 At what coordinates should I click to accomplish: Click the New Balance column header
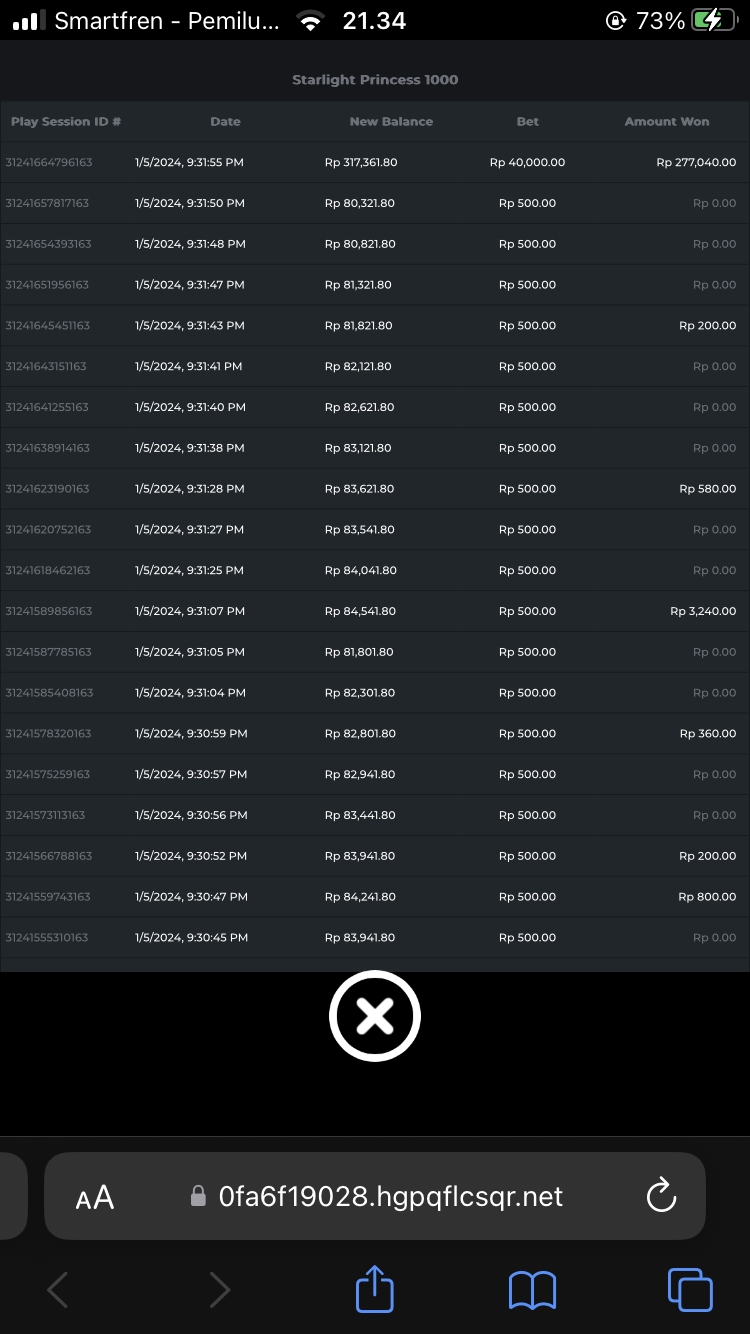[391, 122]
